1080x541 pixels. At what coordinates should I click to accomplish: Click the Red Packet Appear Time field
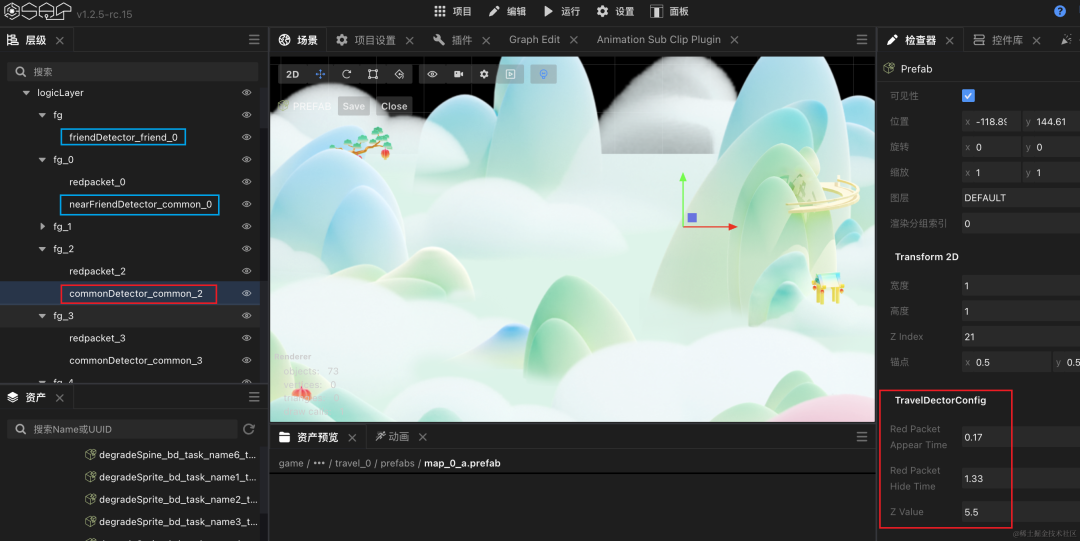[x=1021, y=437]
